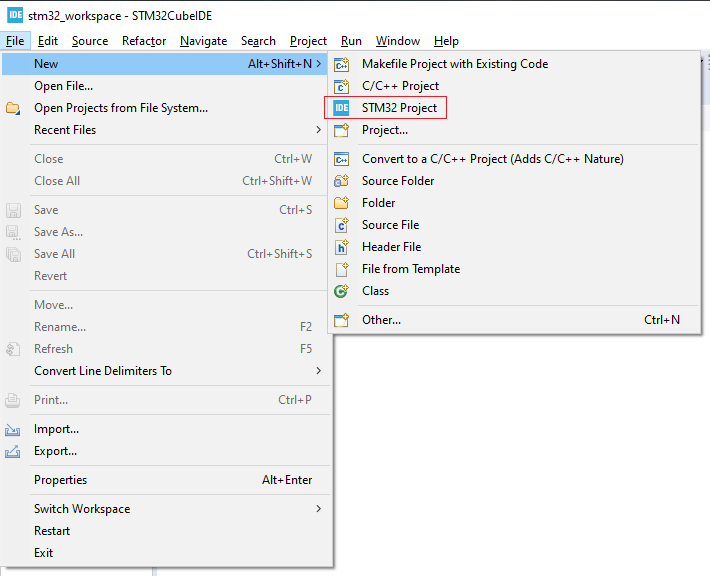Click the STM32 Project IDE icon
This screenshot has width=710, height=576.
[341, 108]
